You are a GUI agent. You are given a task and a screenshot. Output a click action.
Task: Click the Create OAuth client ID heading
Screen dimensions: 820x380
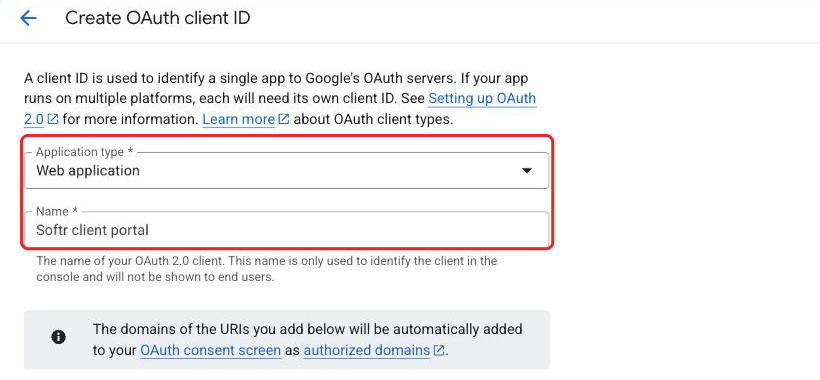[x=157, y=18]
